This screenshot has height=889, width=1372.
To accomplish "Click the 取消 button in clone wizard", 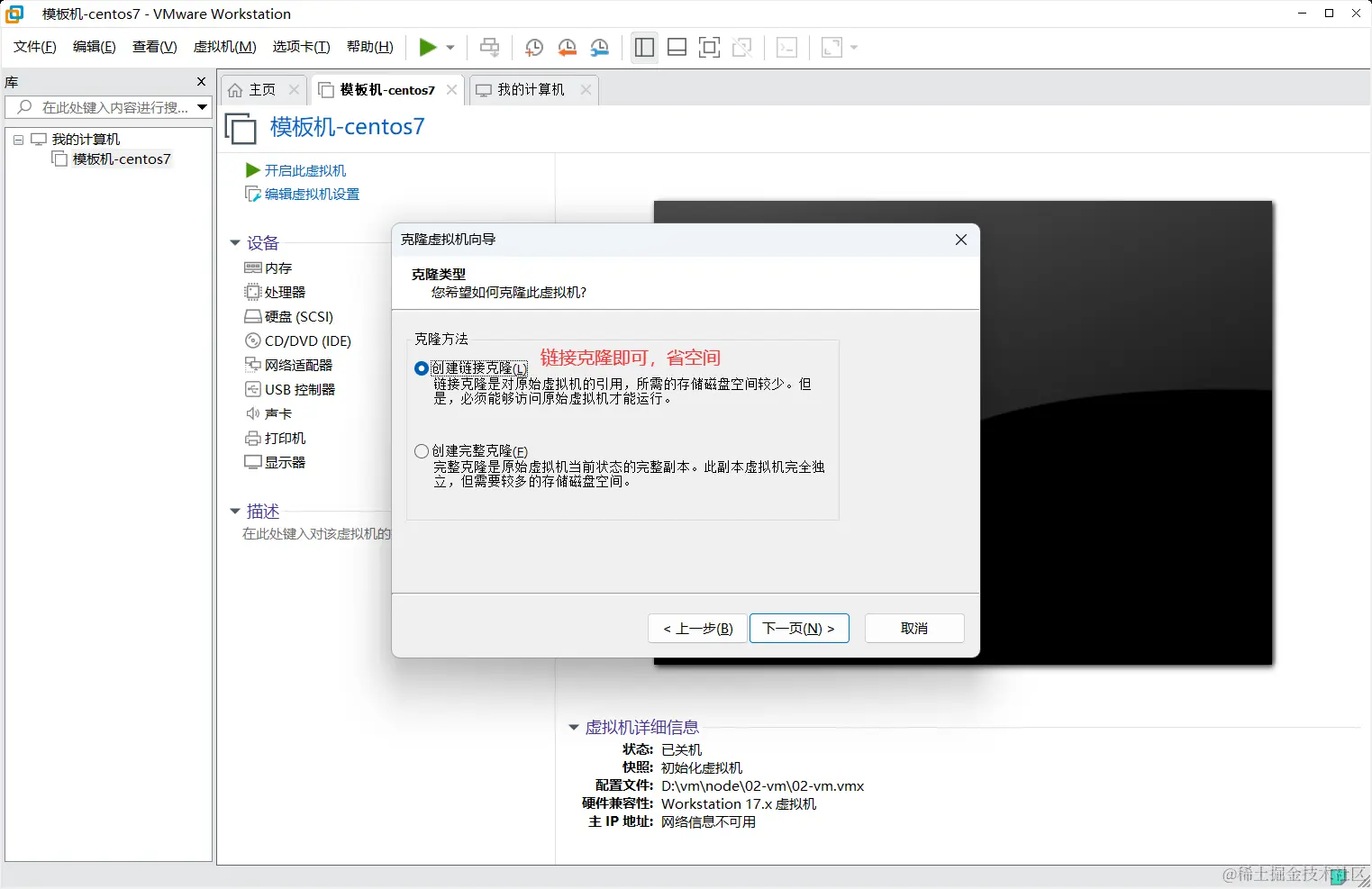I will tap(914, 629).
